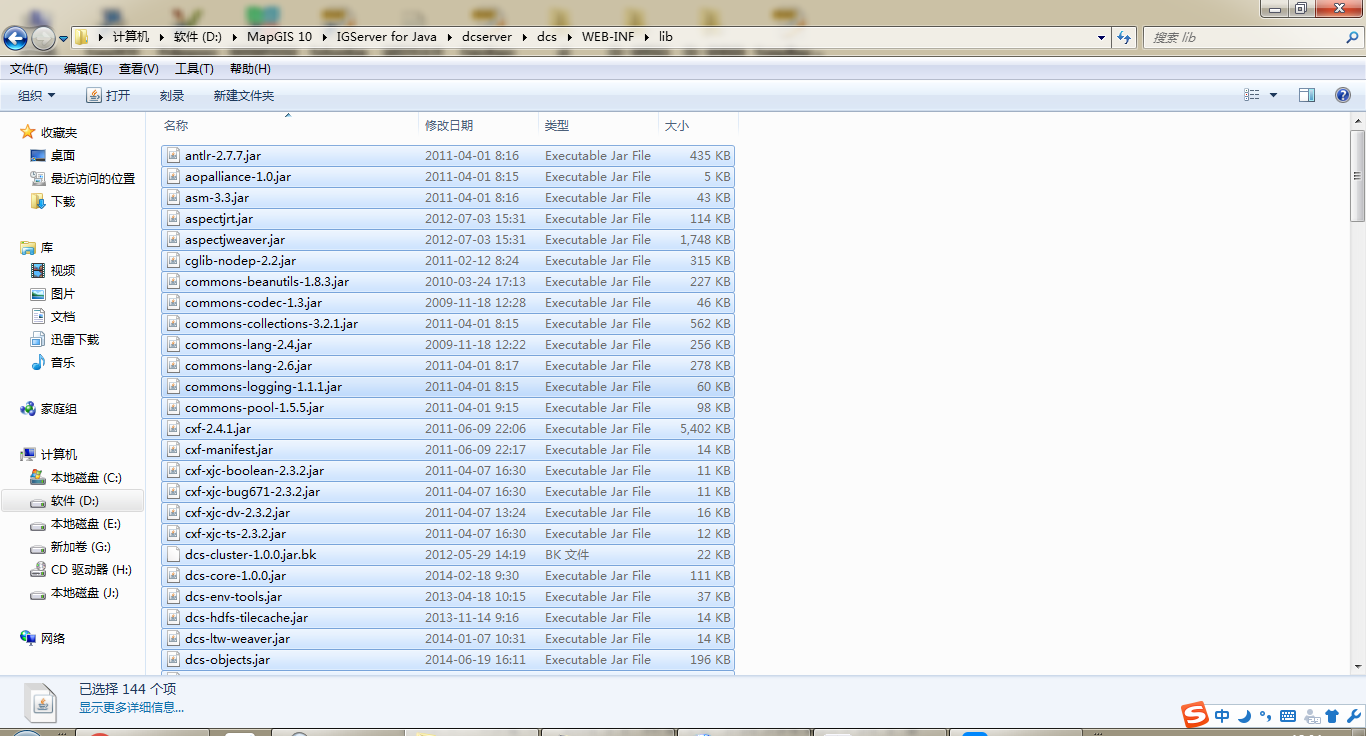Open the 帮助(H) menu
This screenshot has width=1366, height=736.
point(250,69)
